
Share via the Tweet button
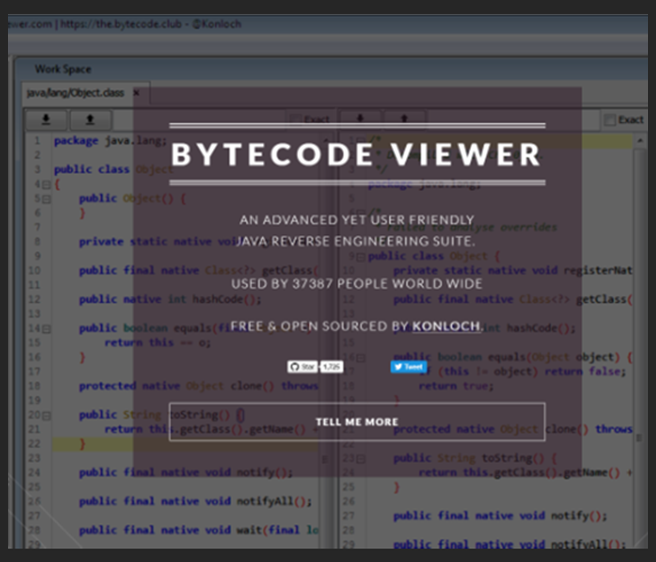pos(409,367)
